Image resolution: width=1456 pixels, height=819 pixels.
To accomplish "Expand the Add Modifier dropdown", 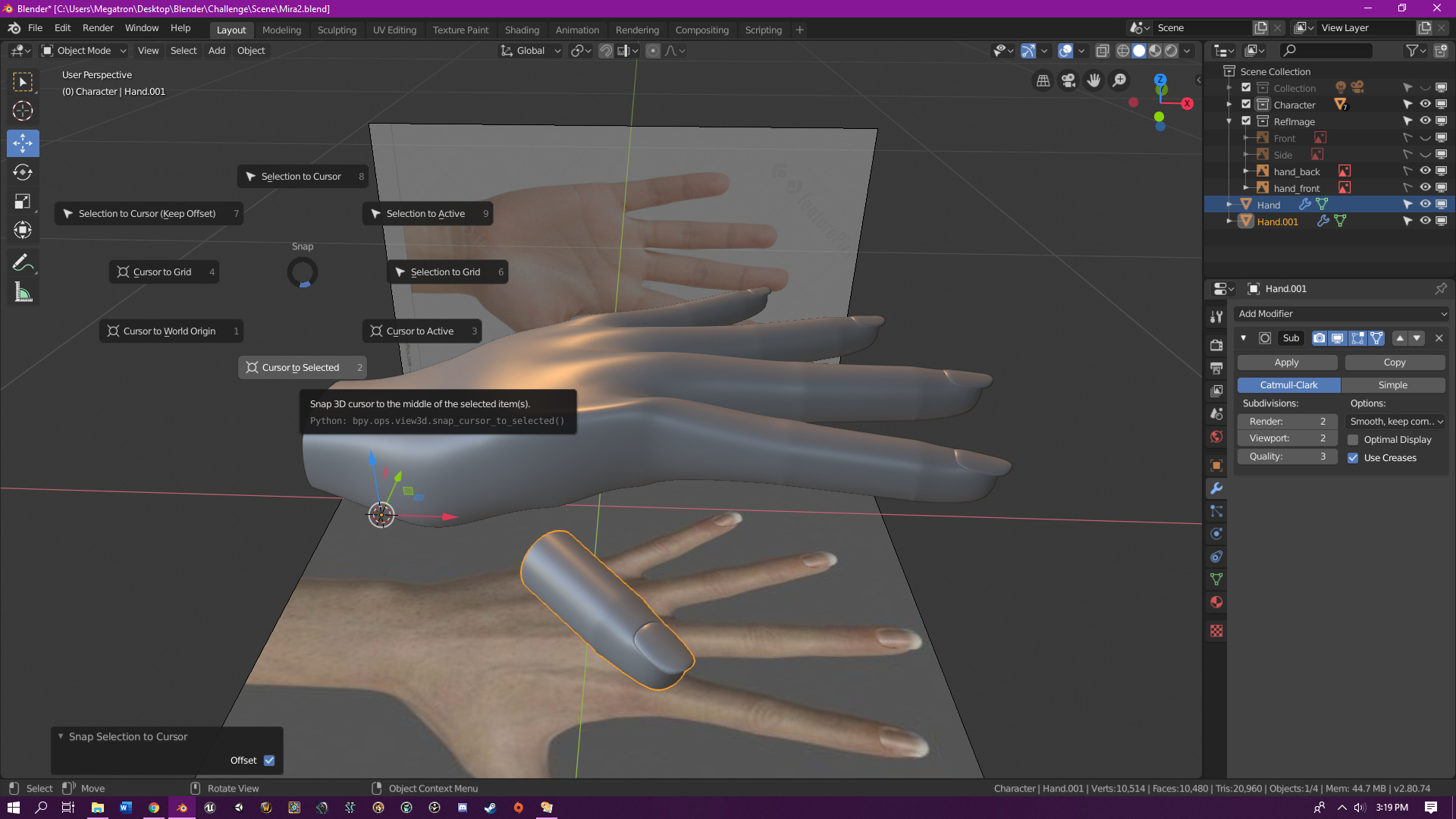I will (1341, 314).
